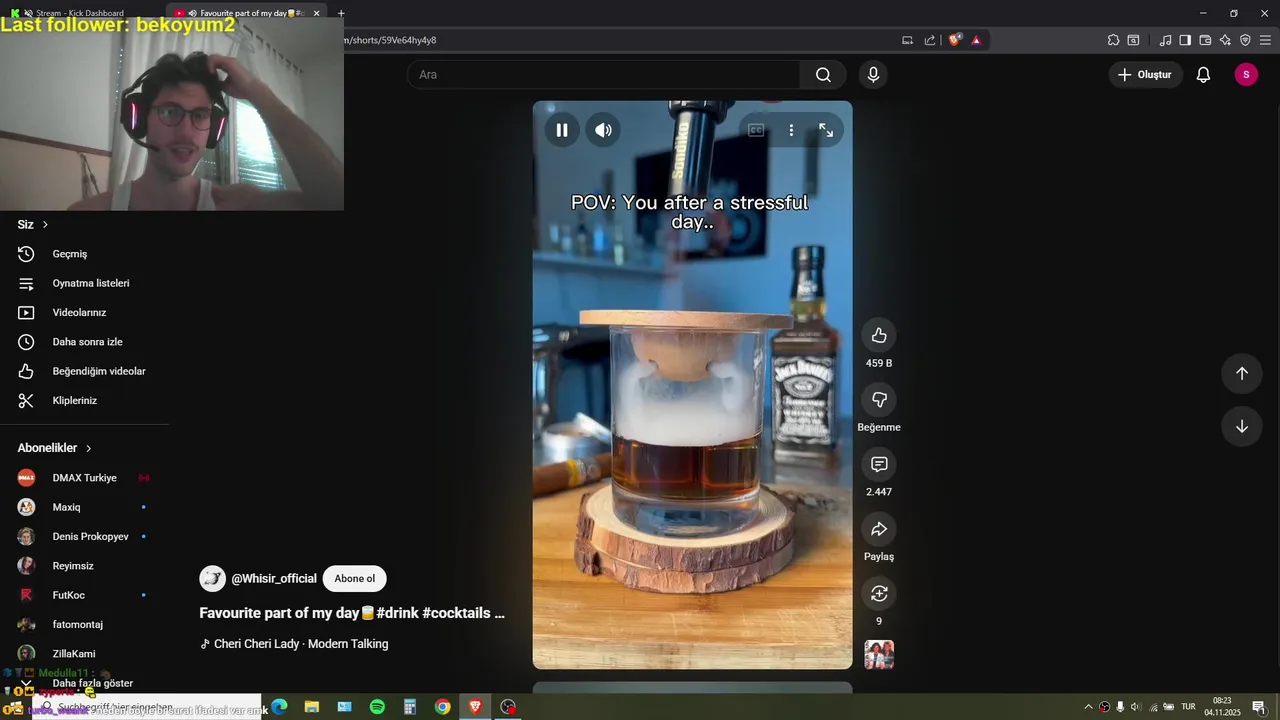
Task: Go to the next Short with down arrow
Action: (x=1242, y=427)
